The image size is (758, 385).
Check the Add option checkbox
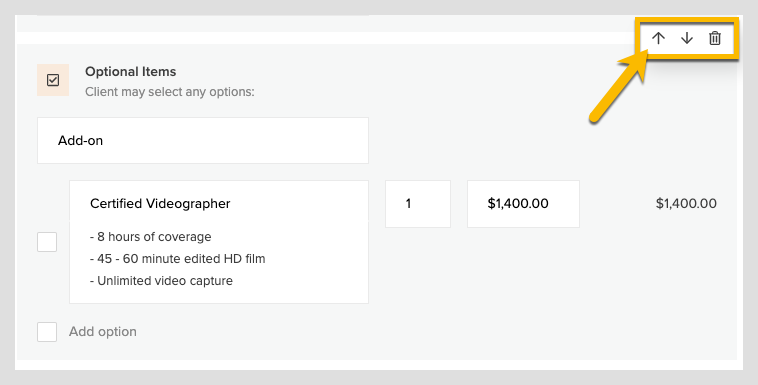point(47,332)
